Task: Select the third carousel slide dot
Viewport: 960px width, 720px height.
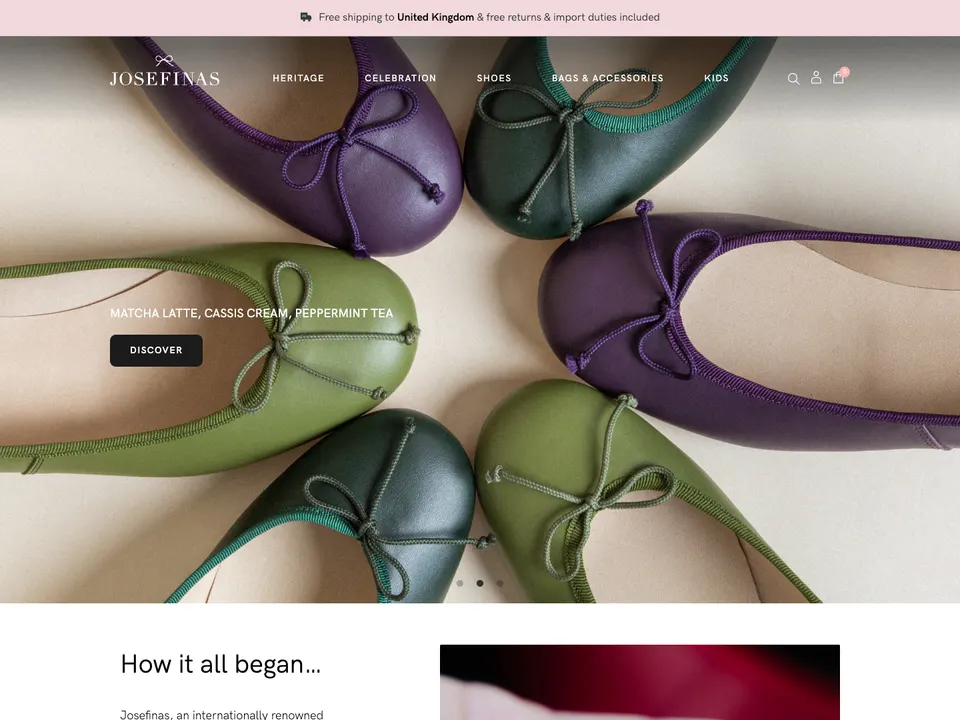Action: point(500,583)
